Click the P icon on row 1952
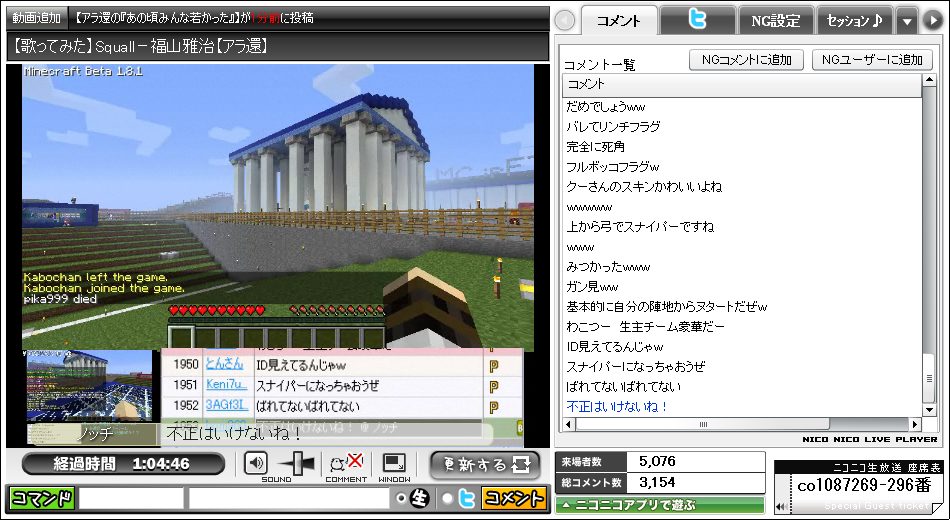 (x=494, y=407)
